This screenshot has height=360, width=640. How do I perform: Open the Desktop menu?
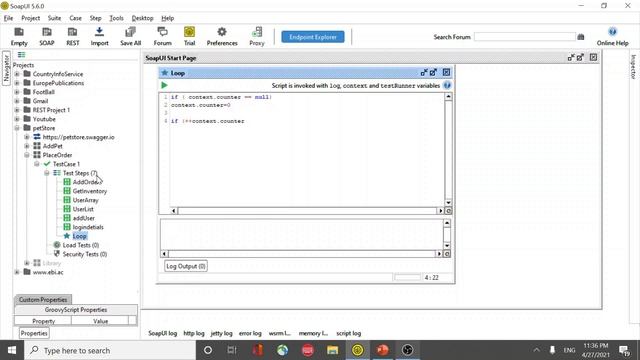[x=142, y=18]
